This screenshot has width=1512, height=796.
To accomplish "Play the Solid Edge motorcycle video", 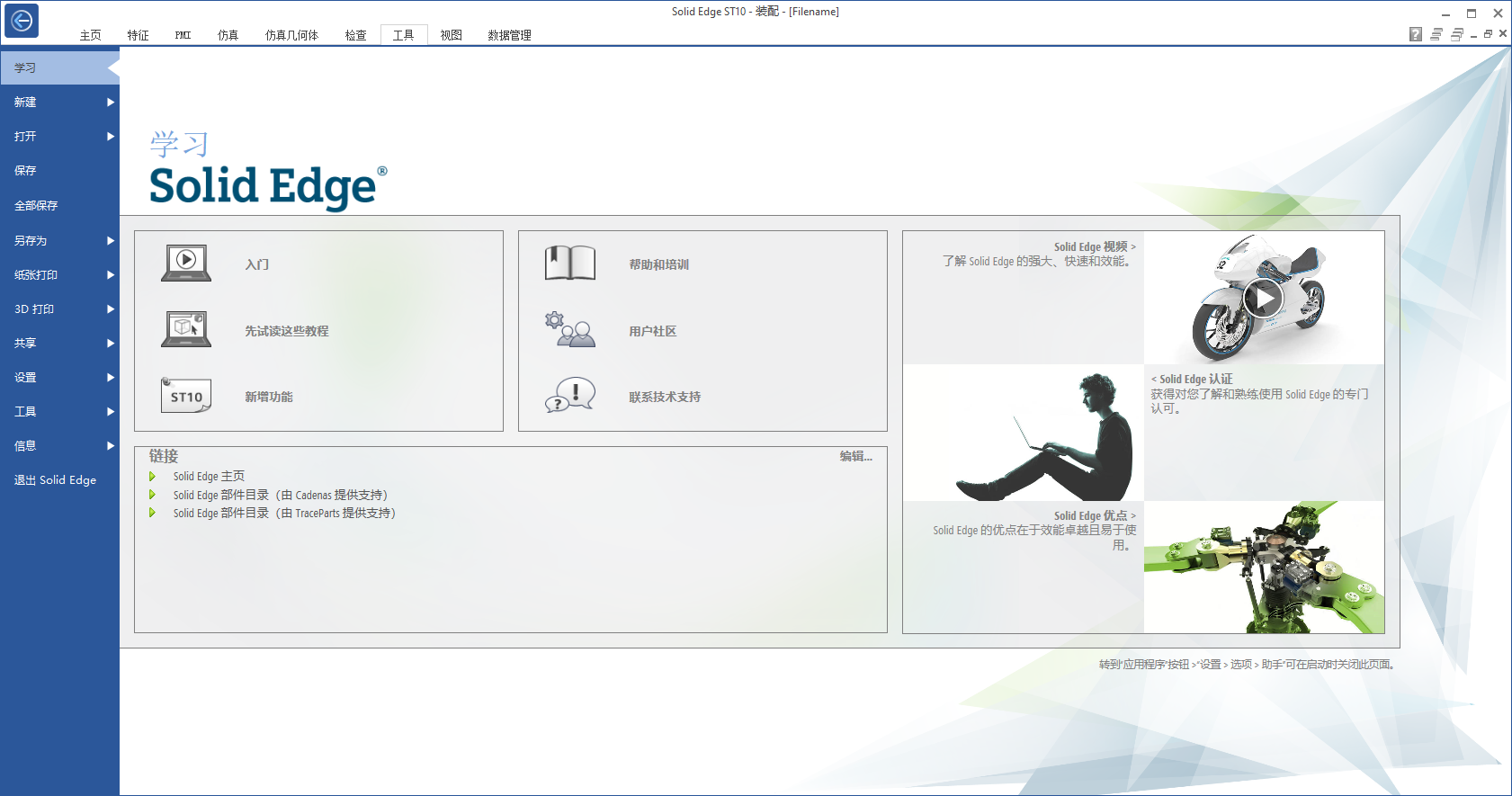I will 1263,299.
